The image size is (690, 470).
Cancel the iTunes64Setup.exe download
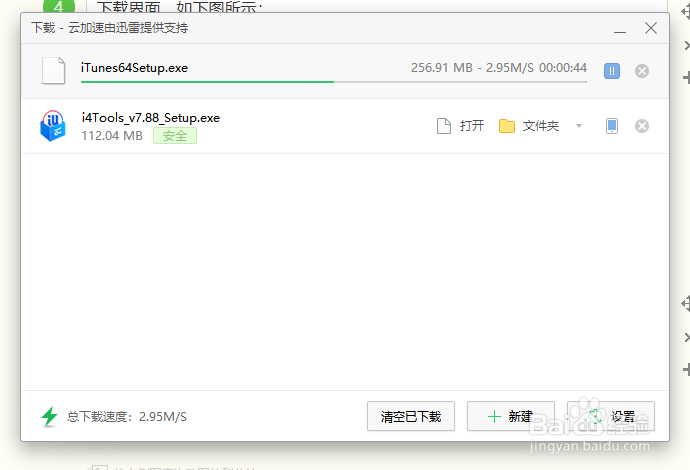(x=642, y=71)
